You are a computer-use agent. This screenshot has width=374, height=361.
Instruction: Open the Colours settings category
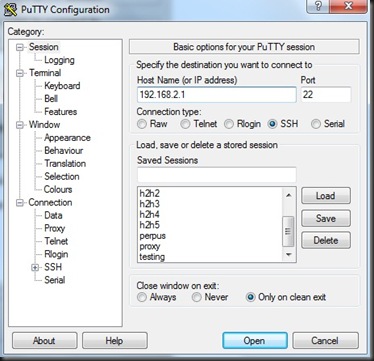(x=58, y=189)
